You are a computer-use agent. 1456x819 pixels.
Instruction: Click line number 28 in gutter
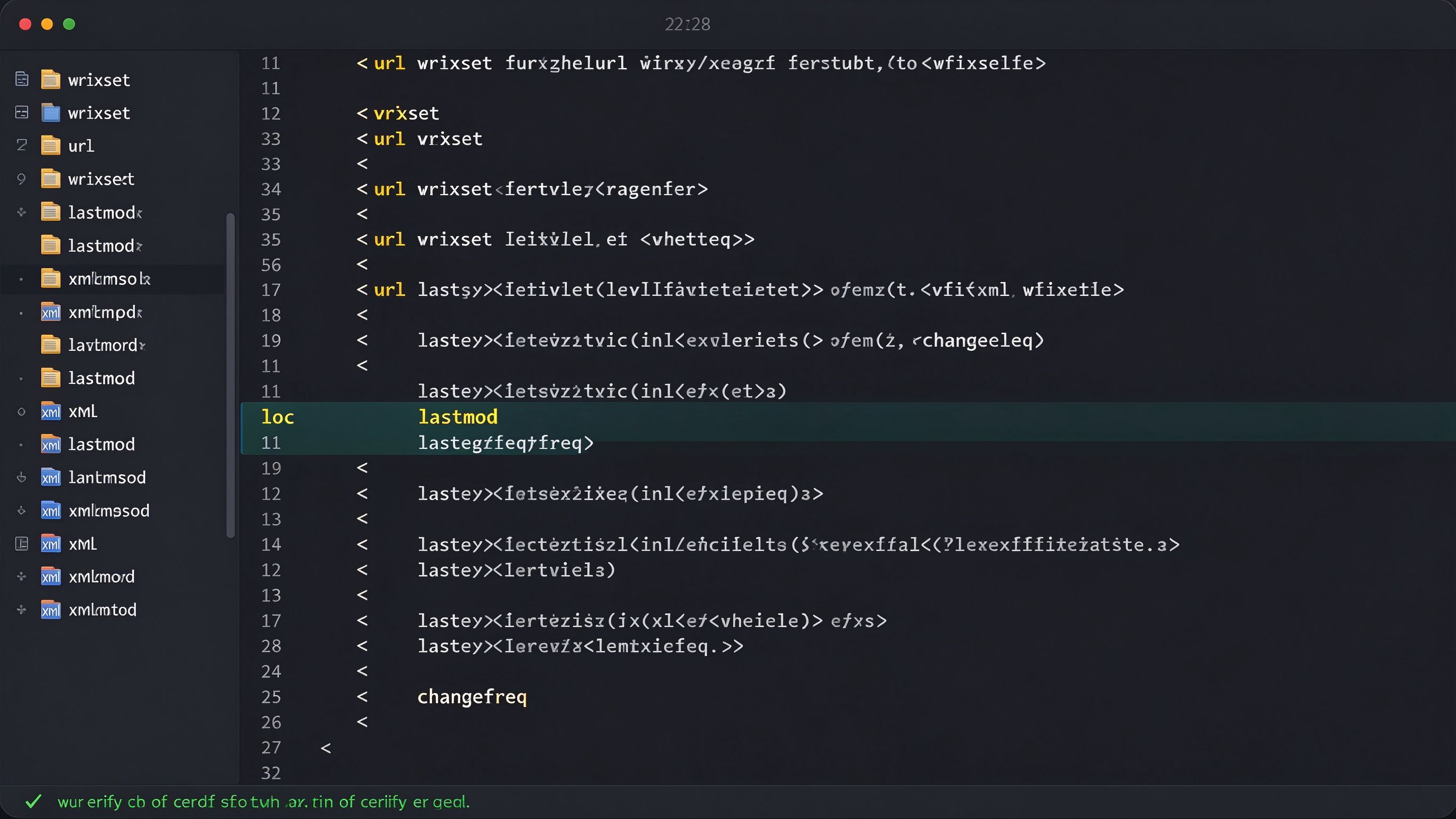point(271,646)
